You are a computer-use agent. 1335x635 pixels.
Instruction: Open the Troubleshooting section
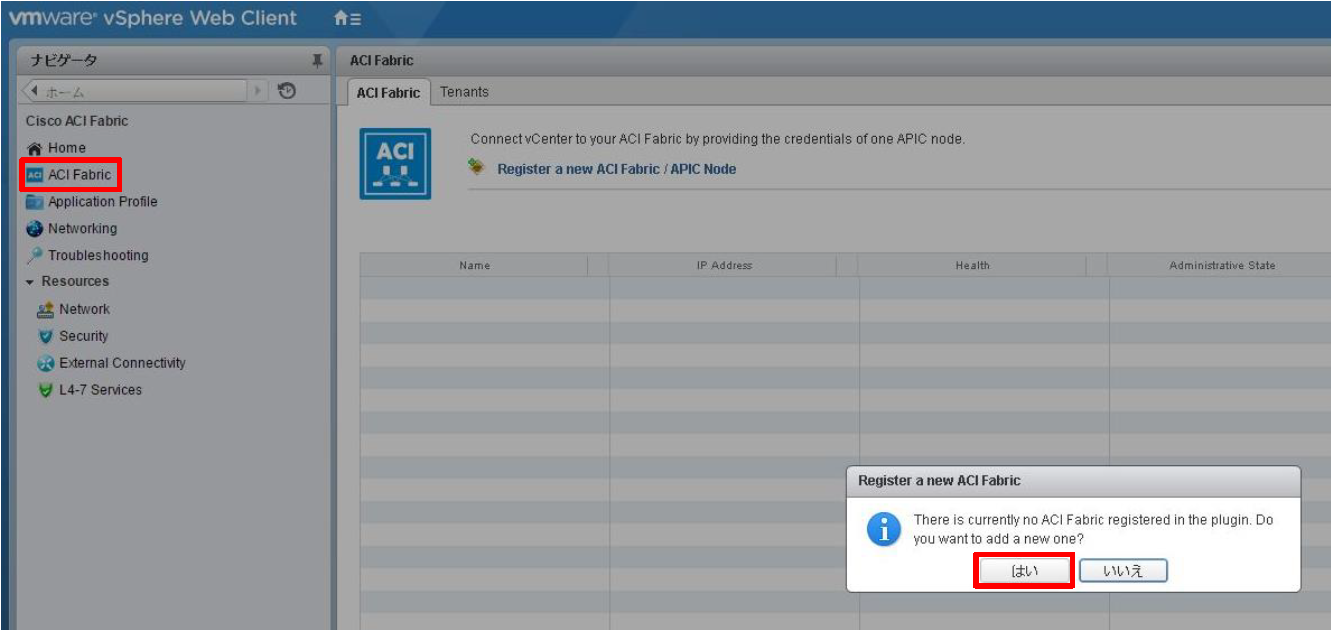point(98,255)
